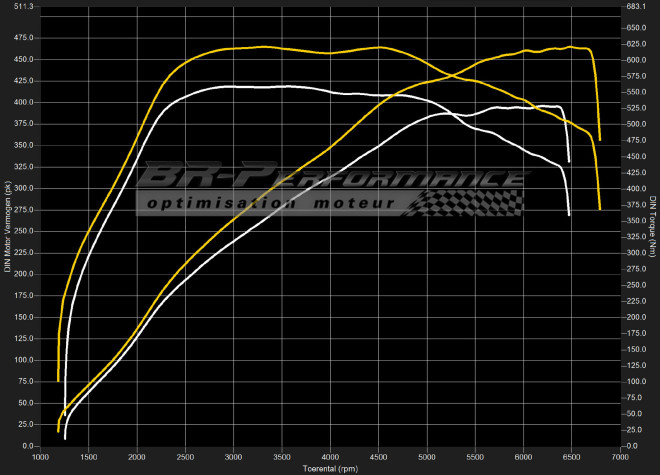The height and width of the screenshot is (475, 660).
Task: Click the BR-Performance watermark logo
Action: (x=330, y=178)
